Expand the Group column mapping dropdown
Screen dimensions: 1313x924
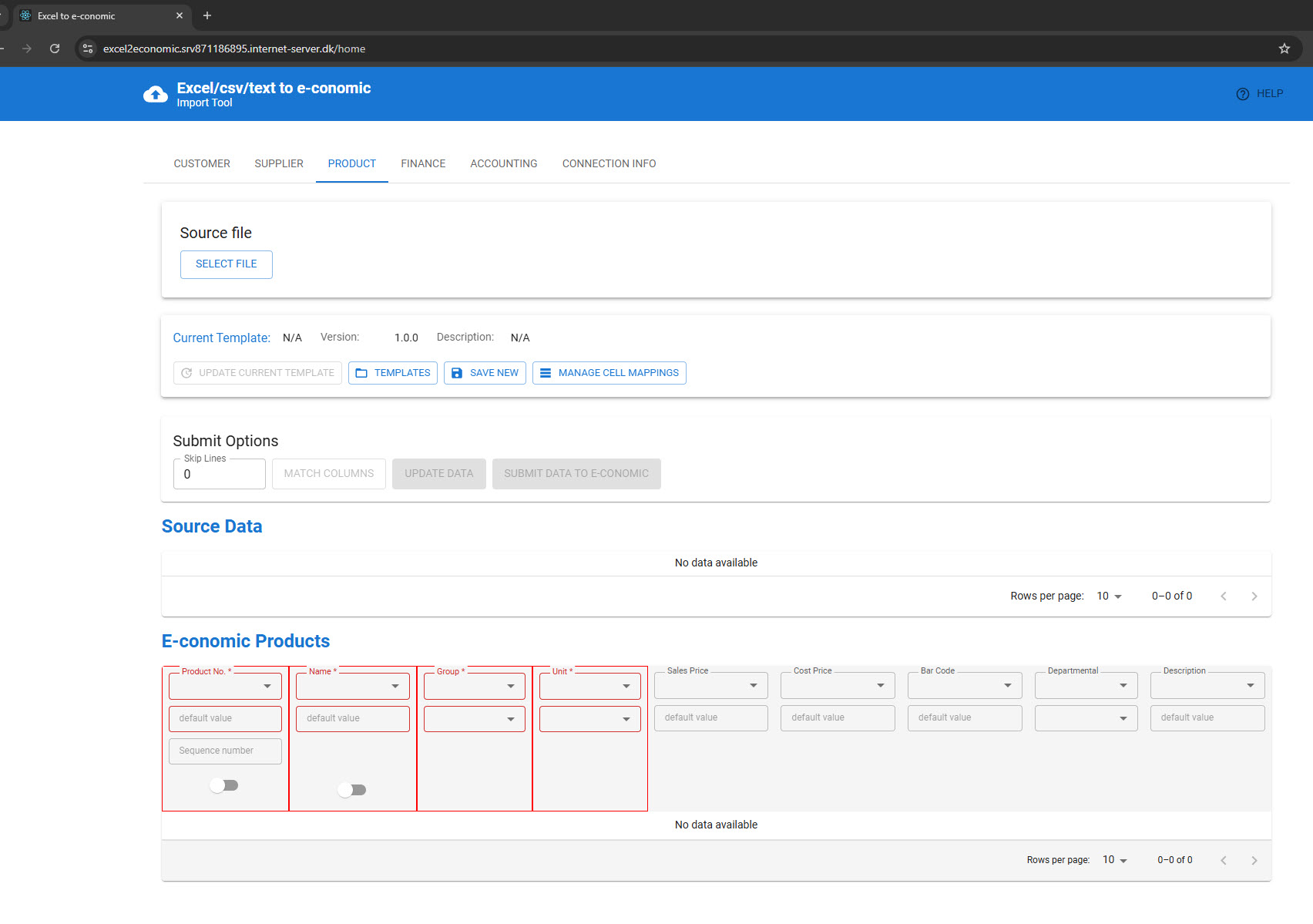tap(475, 686)
